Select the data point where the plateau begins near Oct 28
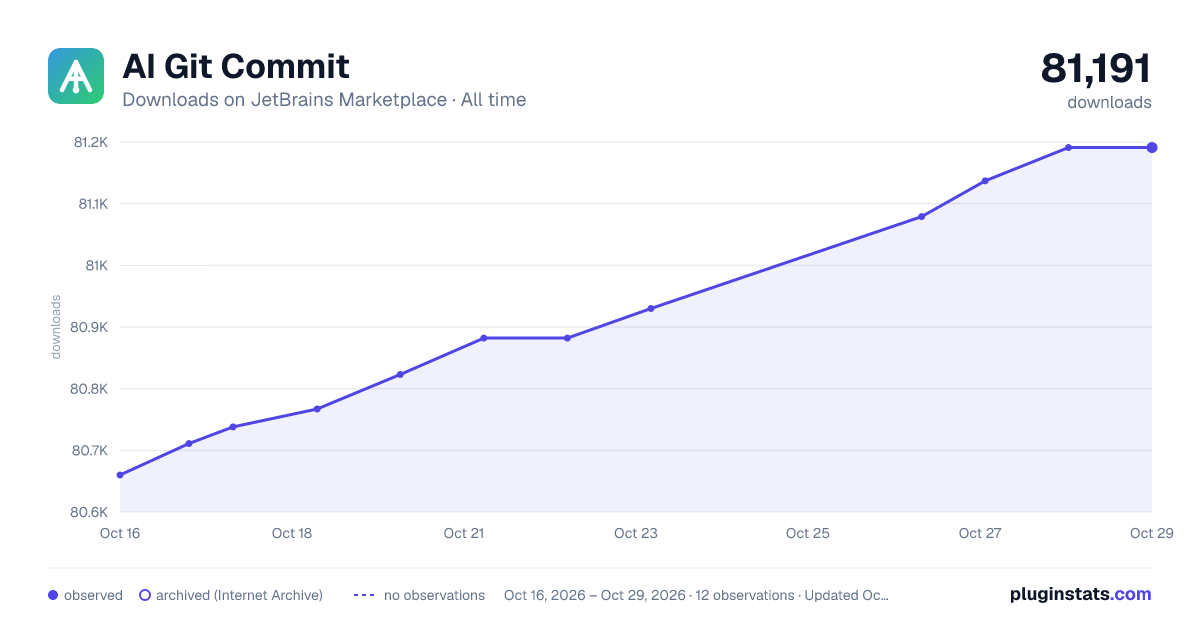The height and width of the screenshot is (630, 1200). (x=1068, y=148)
